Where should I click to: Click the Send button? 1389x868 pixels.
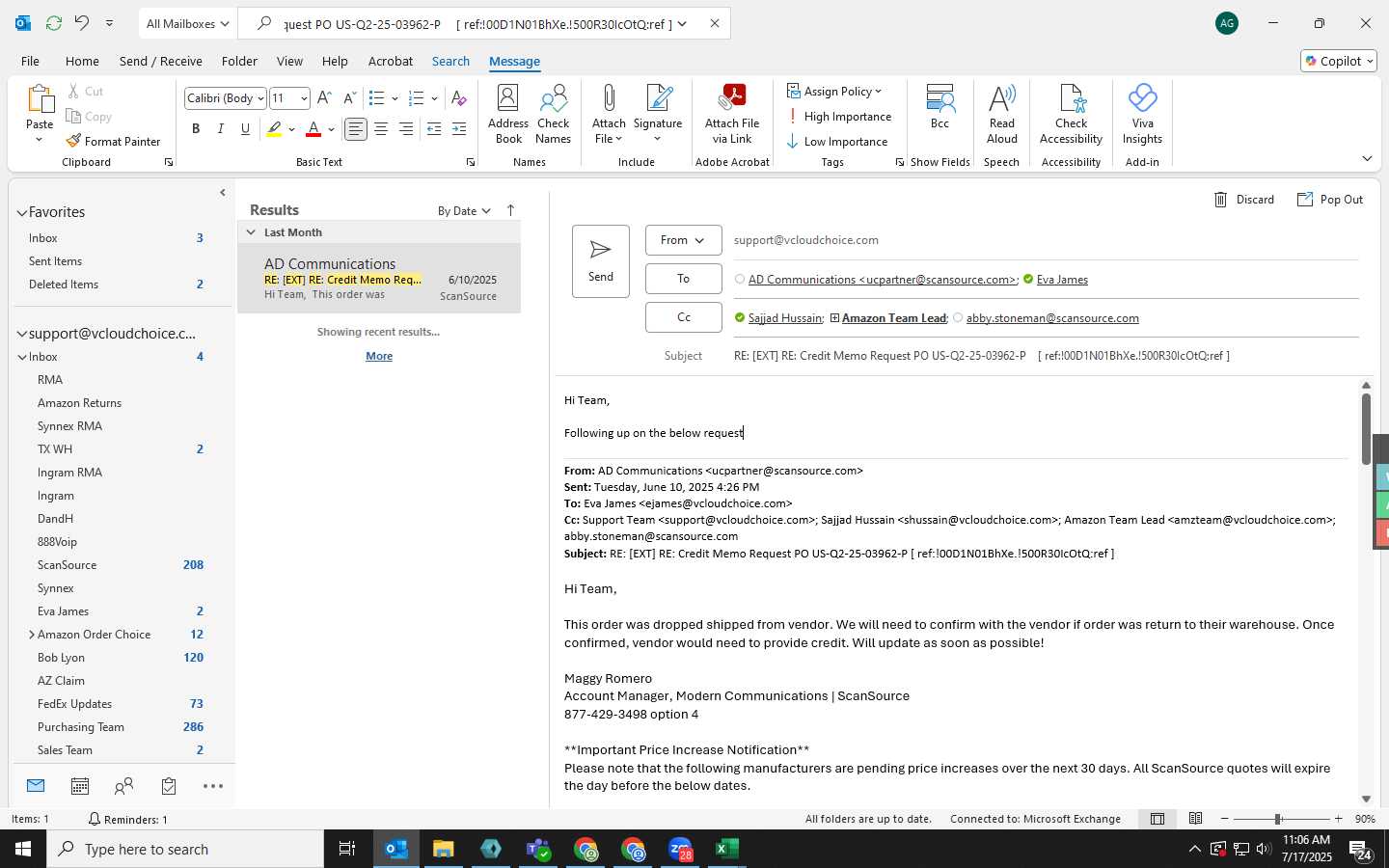coord(601,261)
